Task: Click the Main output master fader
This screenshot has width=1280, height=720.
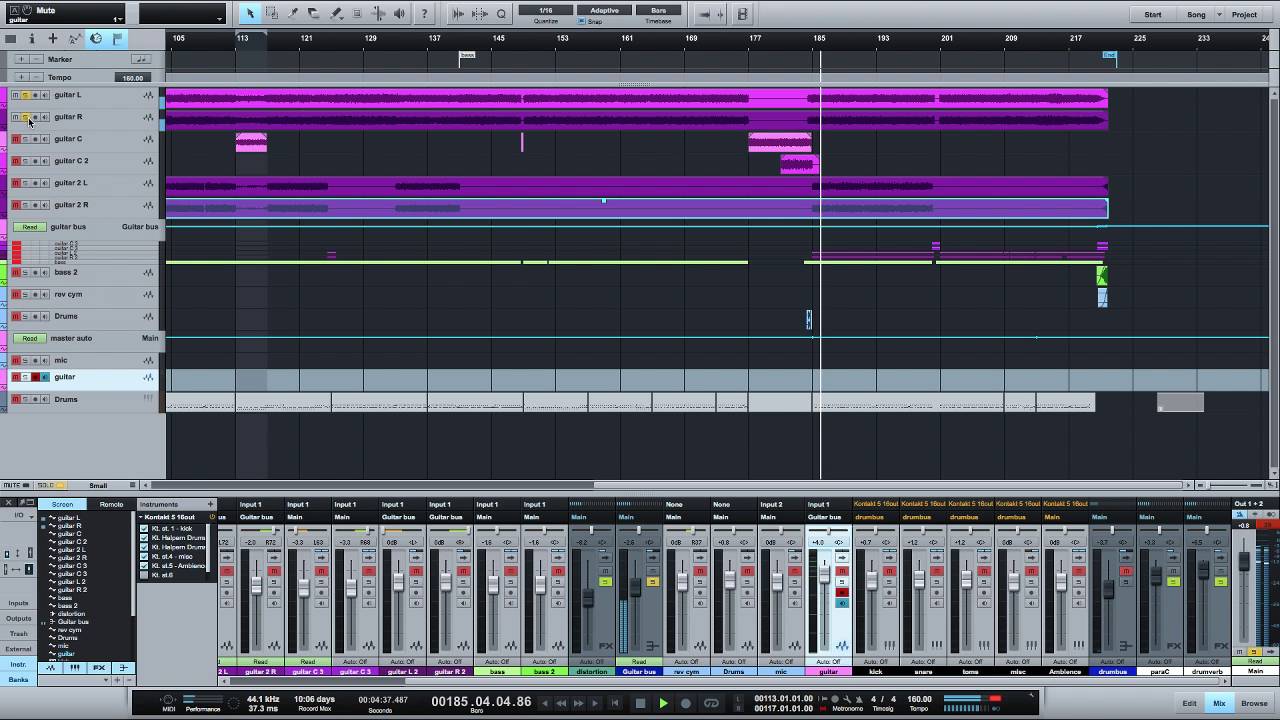Action: coord(1244,561)
